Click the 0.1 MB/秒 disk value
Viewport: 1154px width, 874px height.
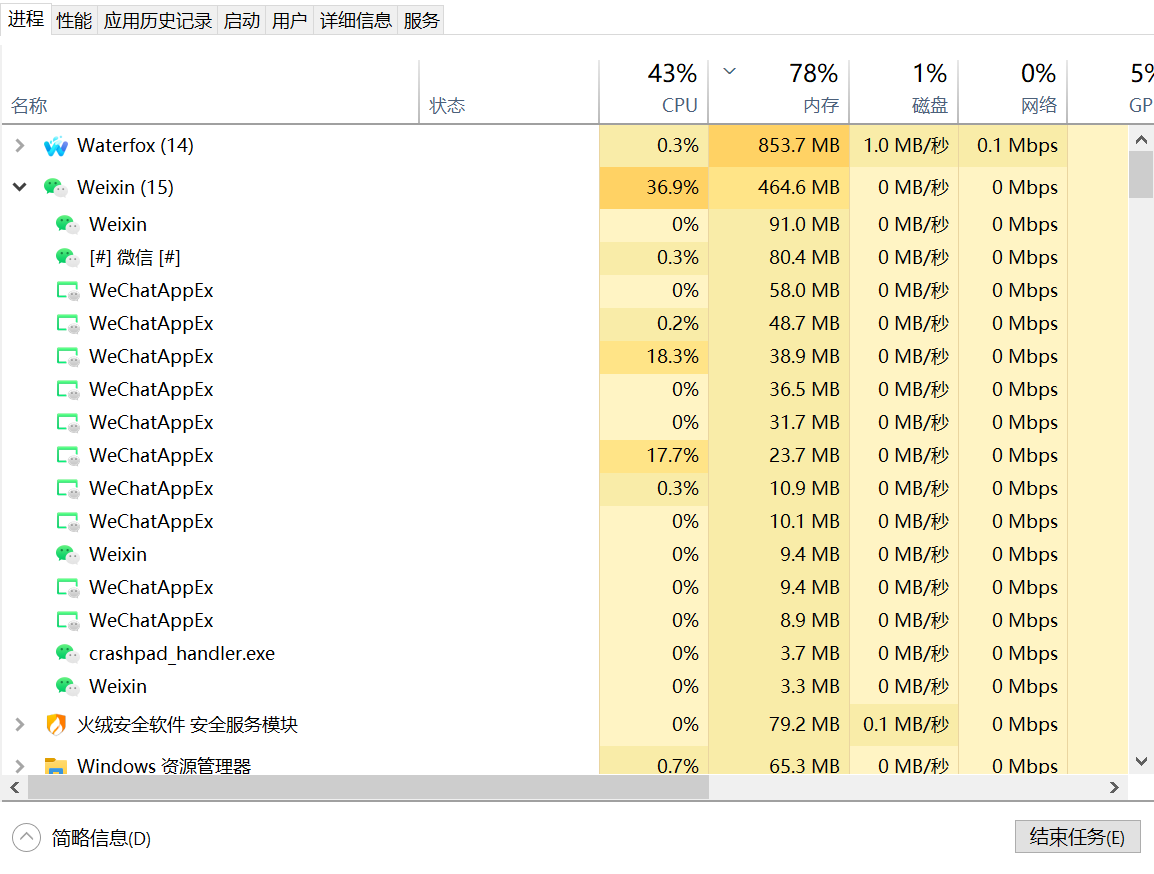[906, 725]
